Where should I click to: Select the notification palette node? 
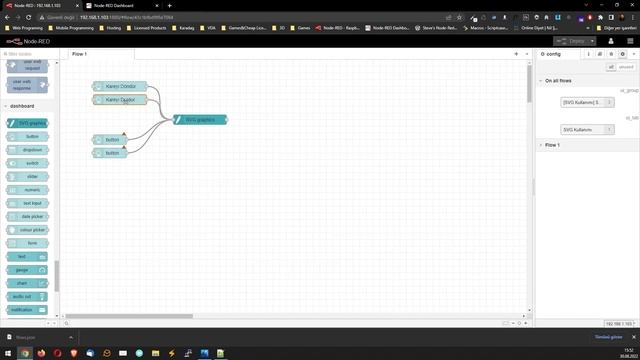click(x=27, y=310)
